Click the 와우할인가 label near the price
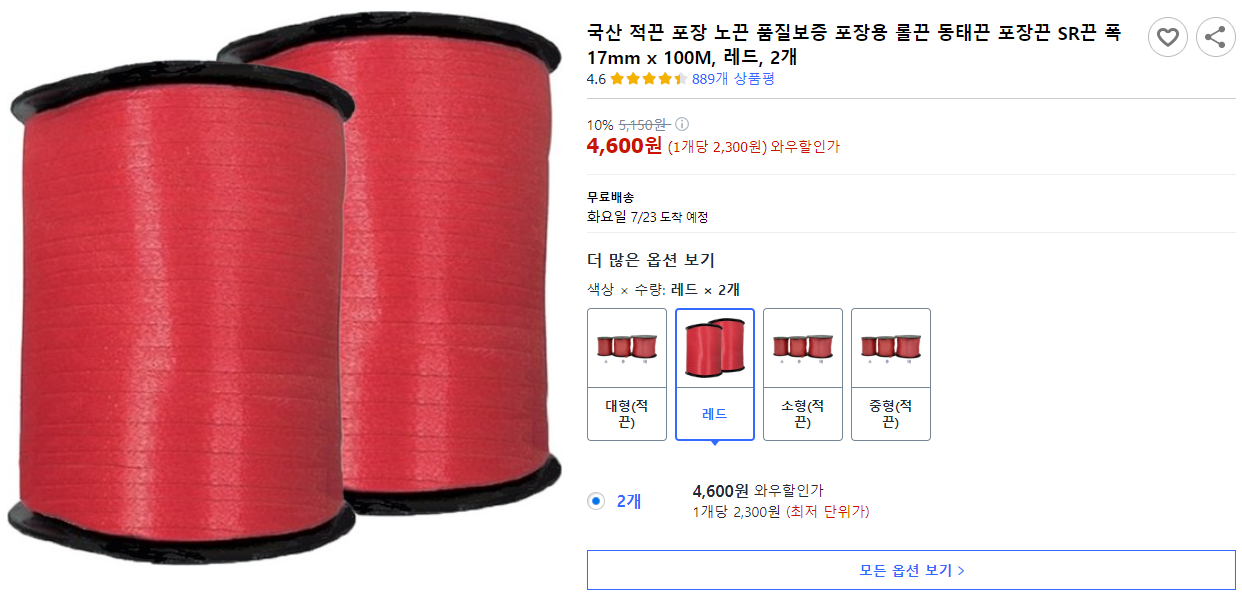 805,147
